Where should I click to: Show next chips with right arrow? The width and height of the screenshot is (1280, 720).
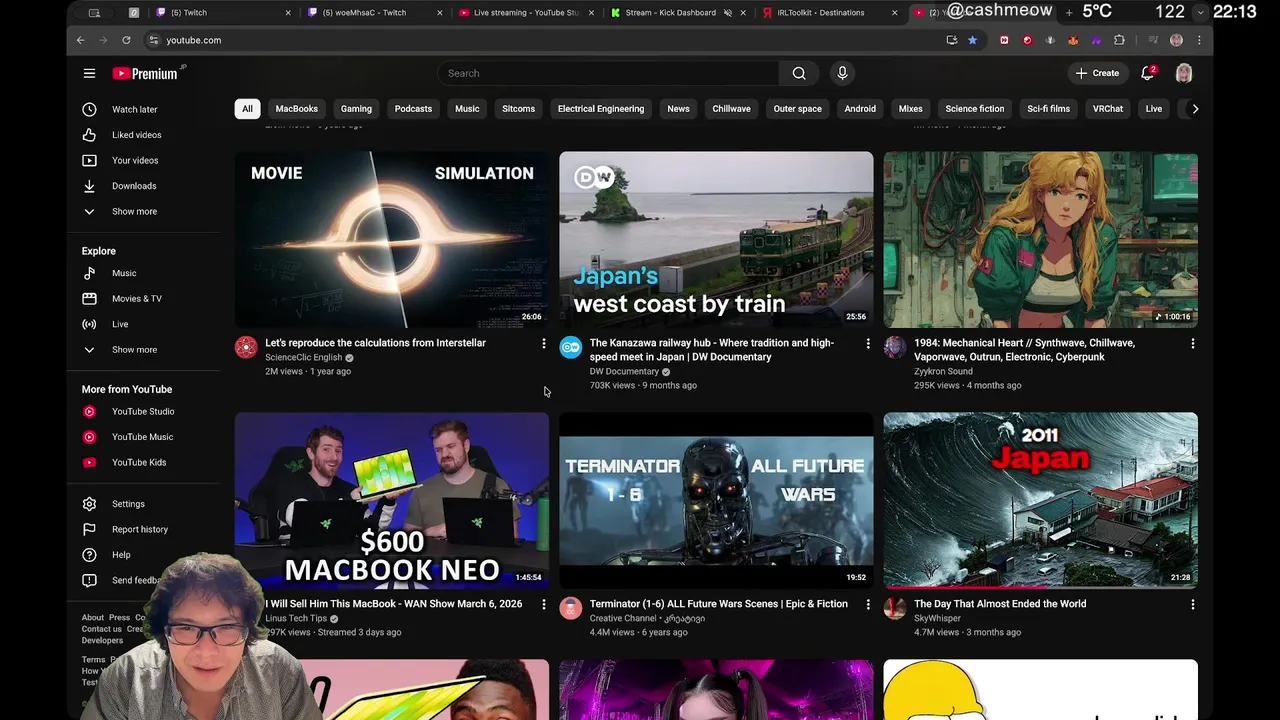(x=1194, y=109)
